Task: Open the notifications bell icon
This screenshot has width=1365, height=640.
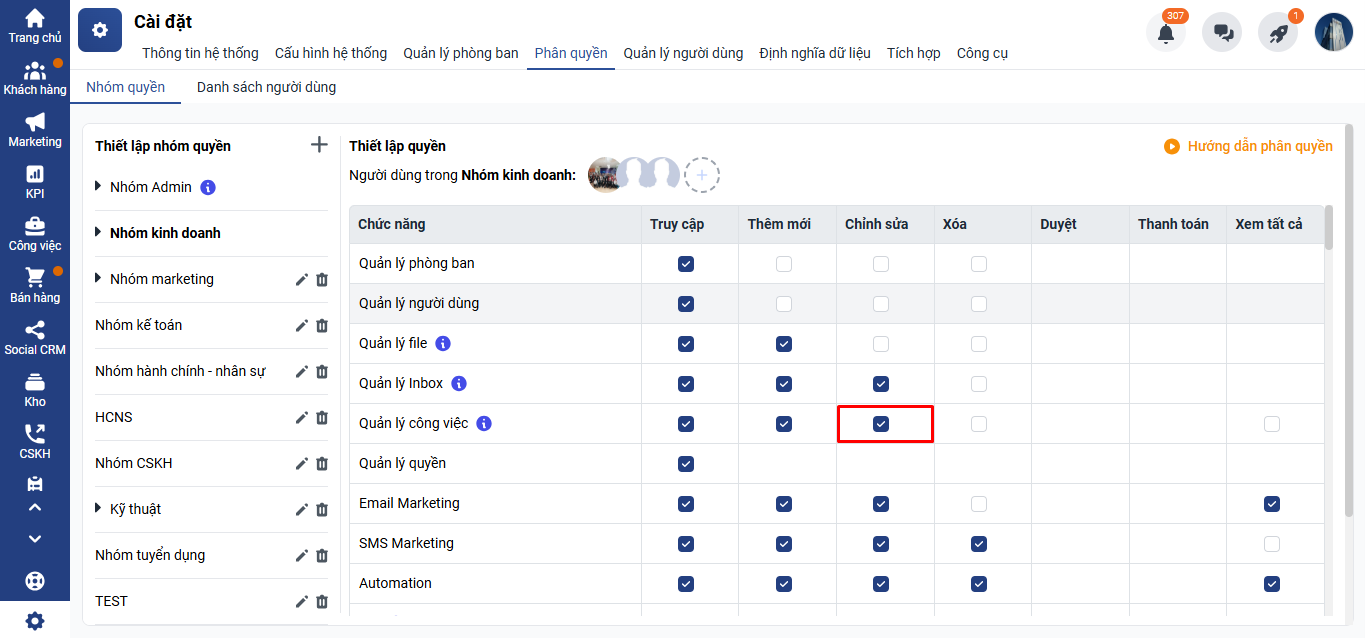Action: [1165, 33]
